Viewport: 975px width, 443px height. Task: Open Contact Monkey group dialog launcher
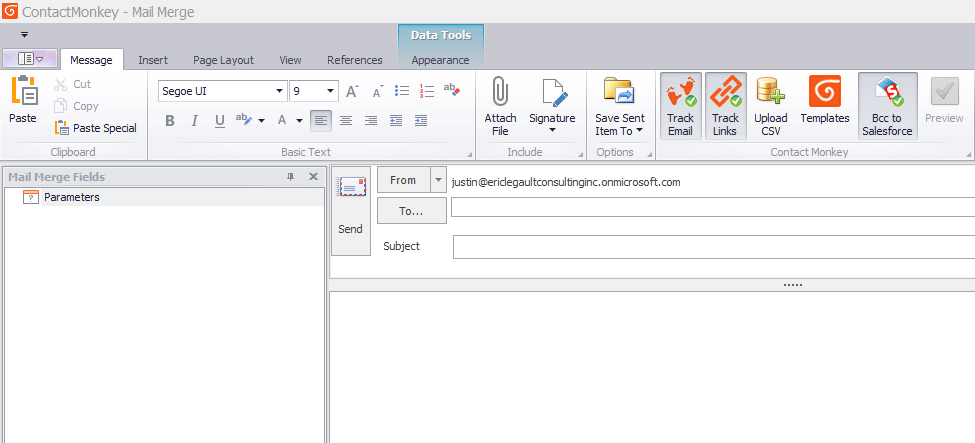pyautogui.click(x=969, y=154)
